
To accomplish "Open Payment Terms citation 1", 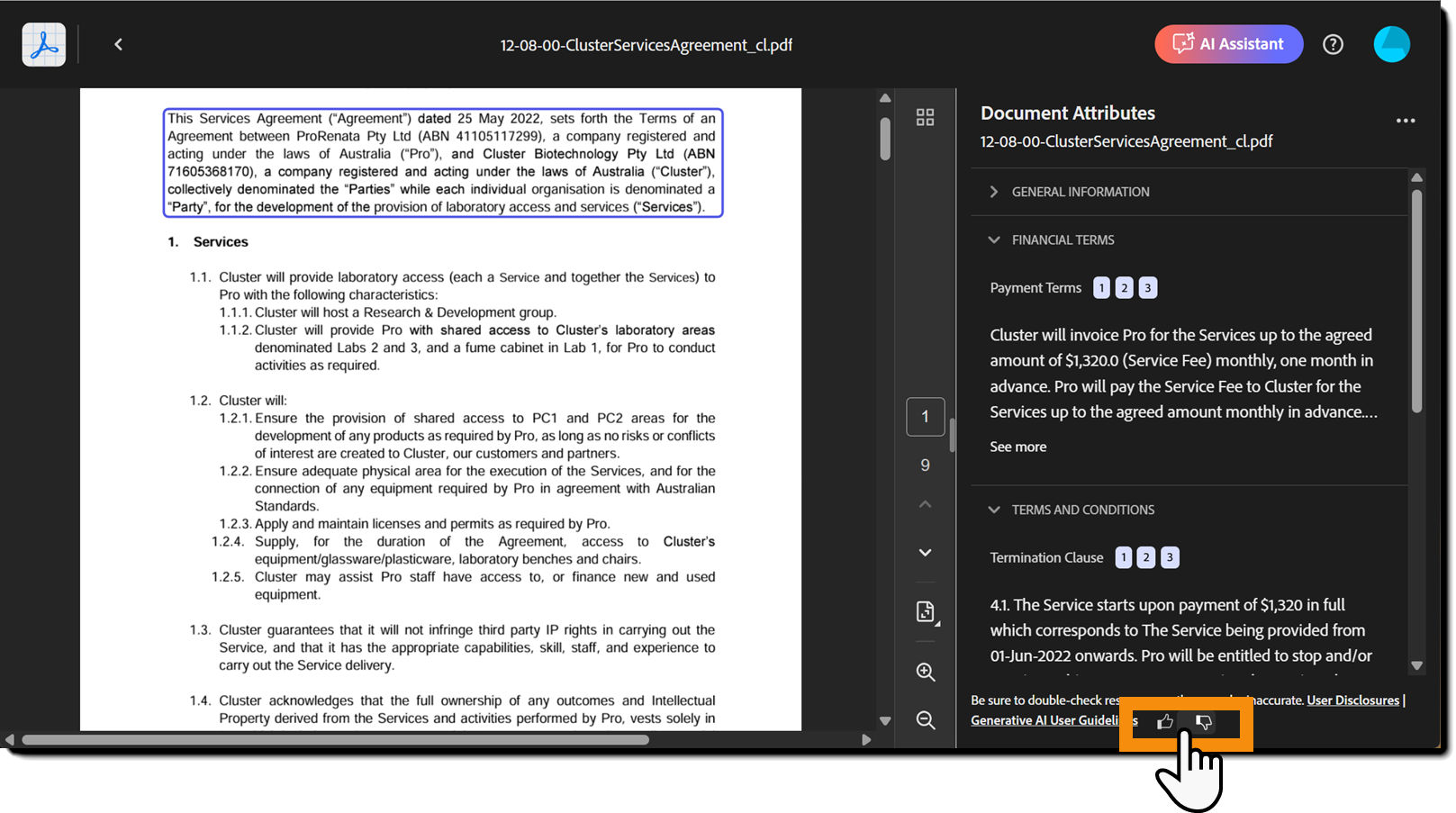I will pyautogui.click(x=1101, y=288).
